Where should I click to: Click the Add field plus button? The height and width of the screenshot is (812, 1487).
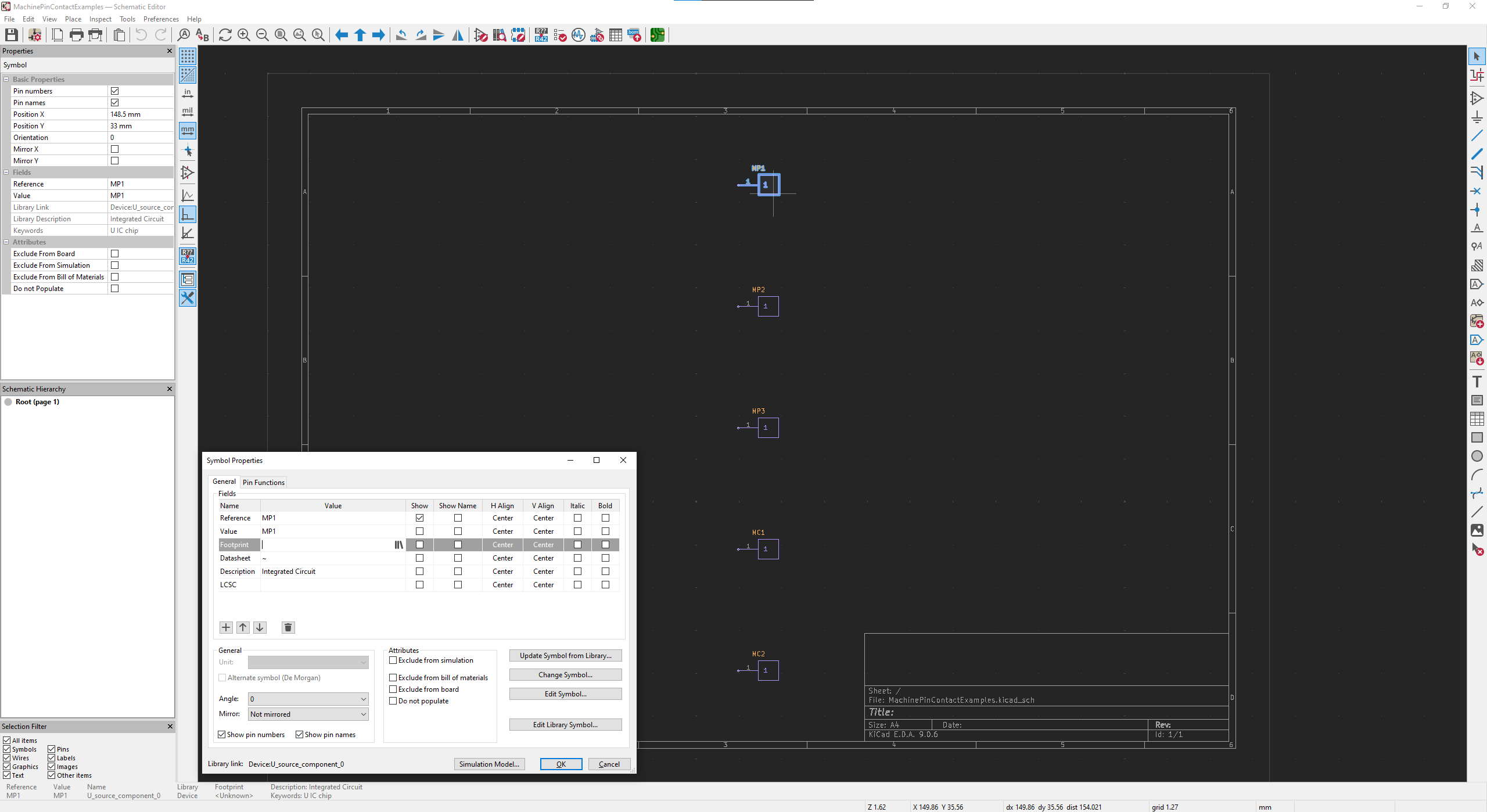(x=226, y=627)
